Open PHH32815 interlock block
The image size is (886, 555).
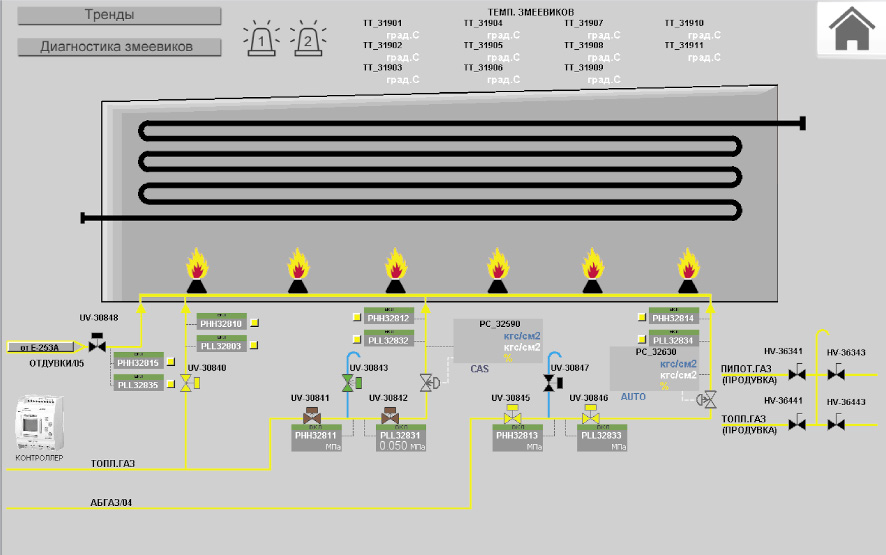pos(138,361)
